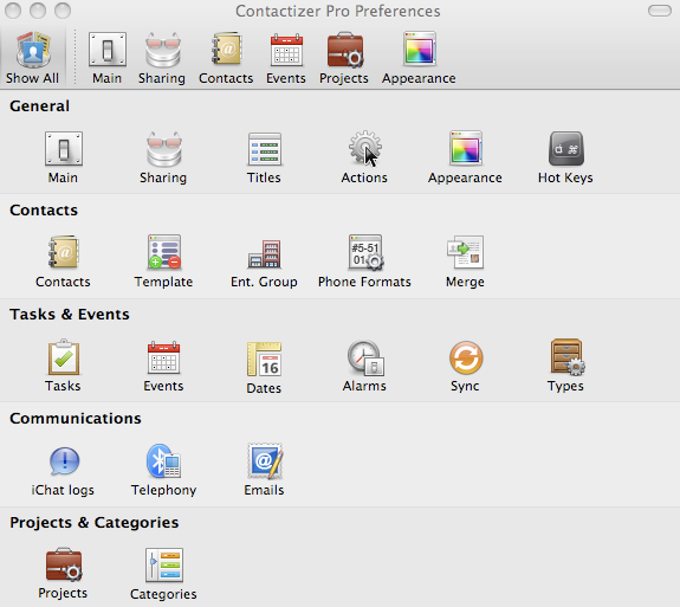Image resolution: width=680 pixels, height=607 pixels.
Task: Click the toolbar toggle pill button in title bar
Action: click(x=660, y=10)
